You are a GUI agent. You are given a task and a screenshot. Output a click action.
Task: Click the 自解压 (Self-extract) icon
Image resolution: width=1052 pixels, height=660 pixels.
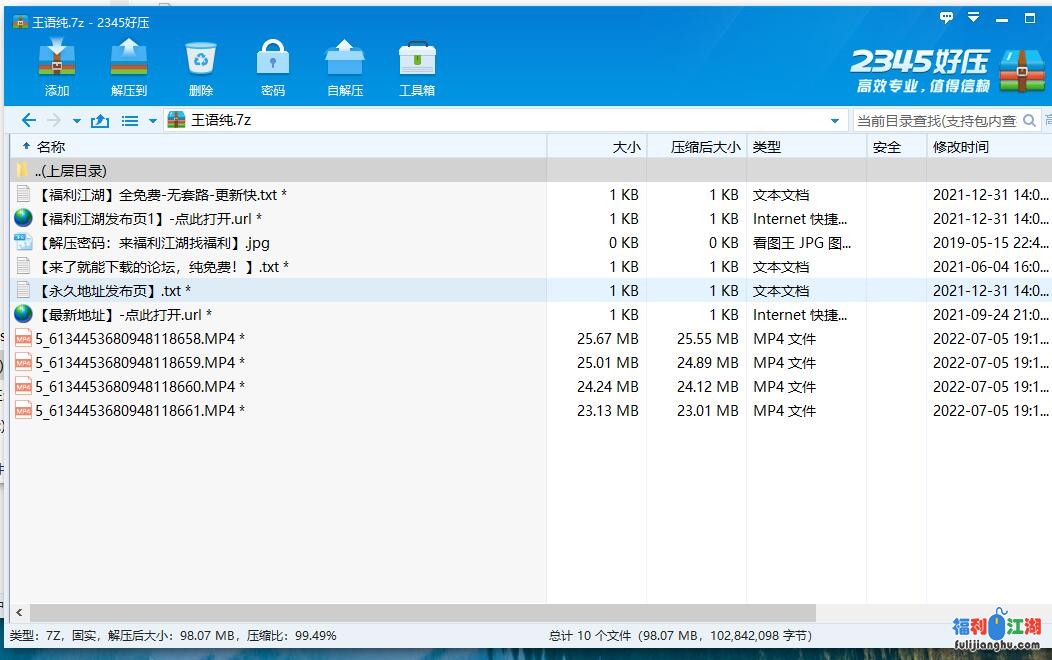[345, 67]
